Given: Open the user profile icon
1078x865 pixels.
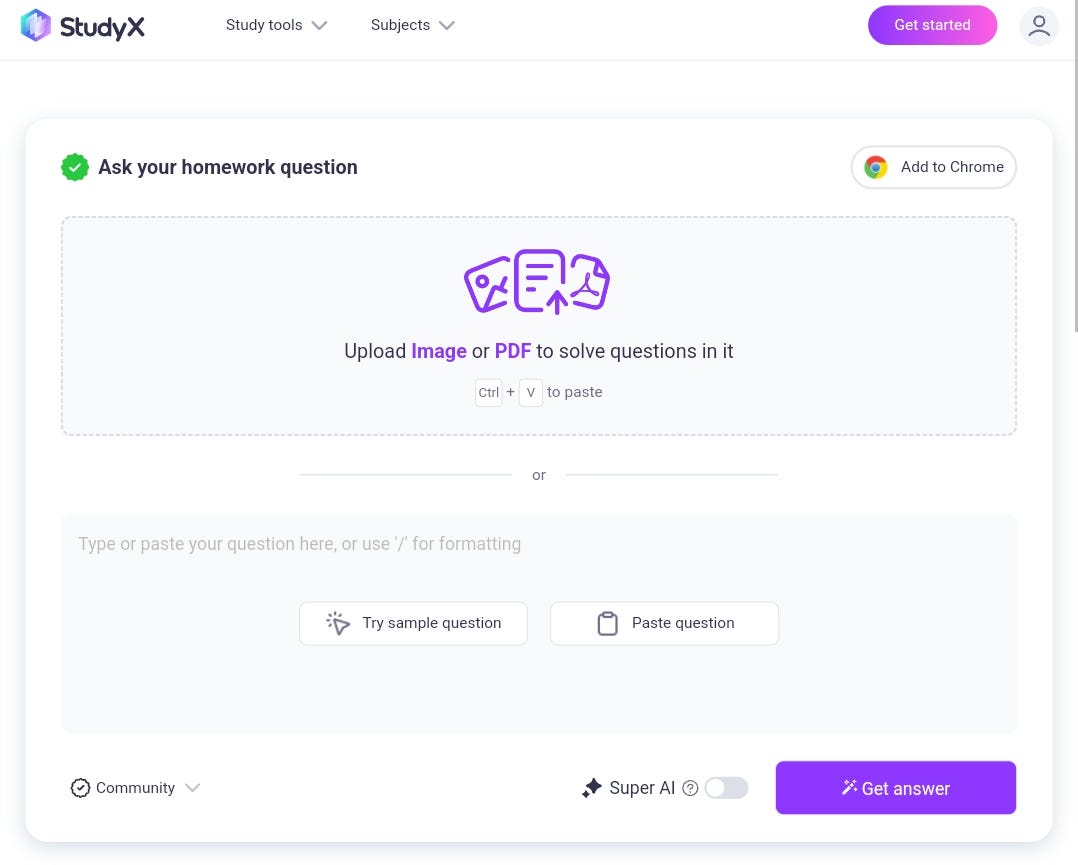Looking at the screenshot, I should [1039, 26].
